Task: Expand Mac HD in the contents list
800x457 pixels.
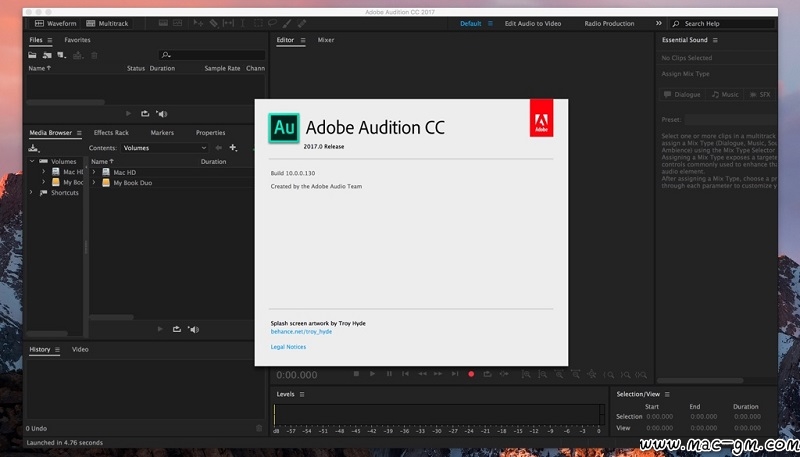Action: (x=94, y=172)
